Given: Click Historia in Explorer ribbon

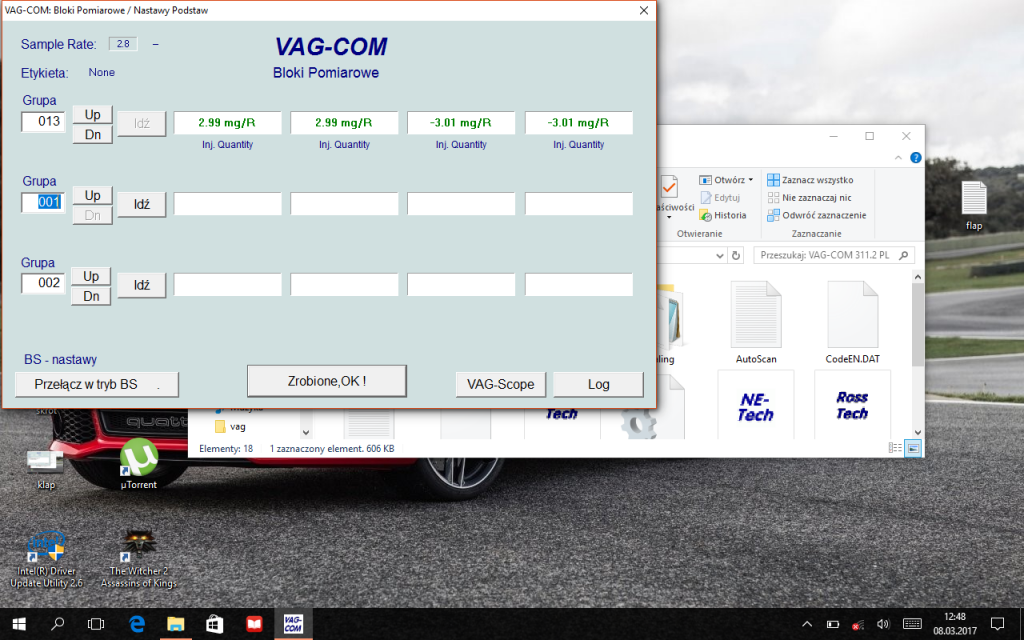Looking at the screenshot, I should tap(722, 216).
